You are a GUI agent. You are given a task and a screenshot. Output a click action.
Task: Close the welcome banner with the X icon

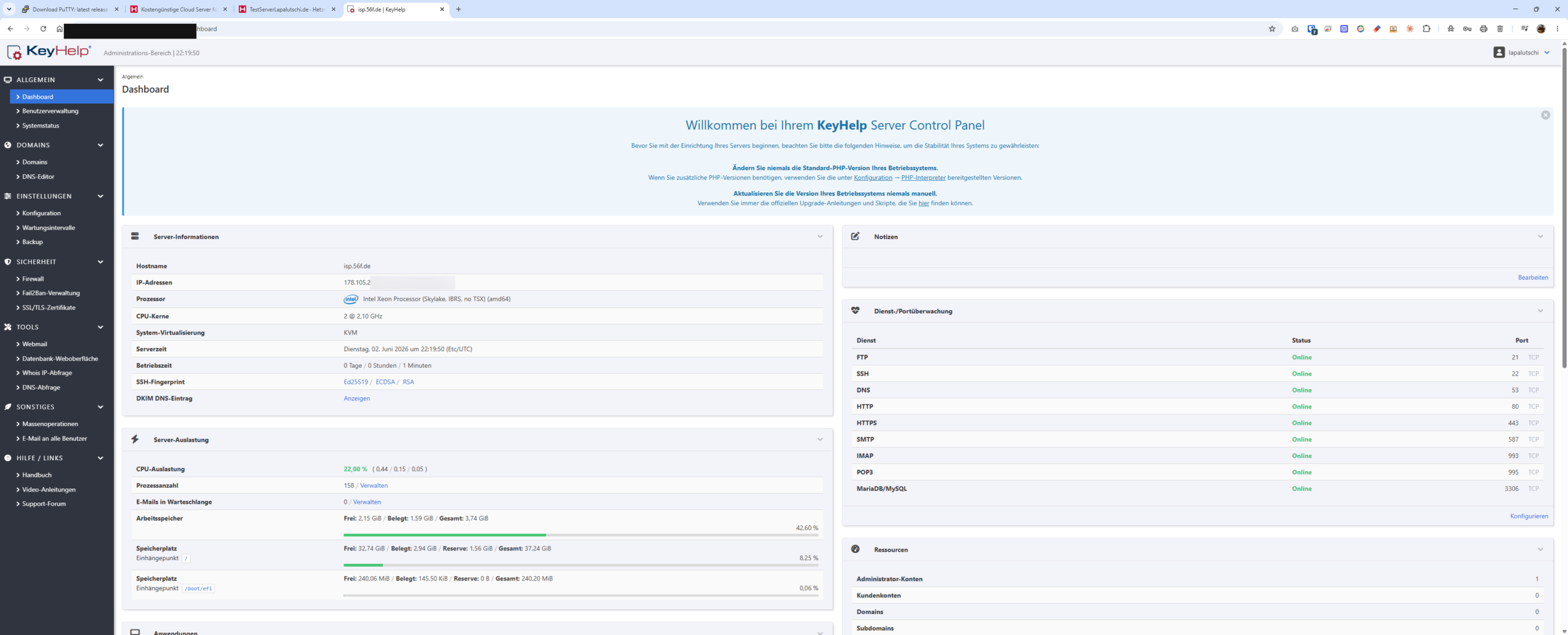[1545, 115]
